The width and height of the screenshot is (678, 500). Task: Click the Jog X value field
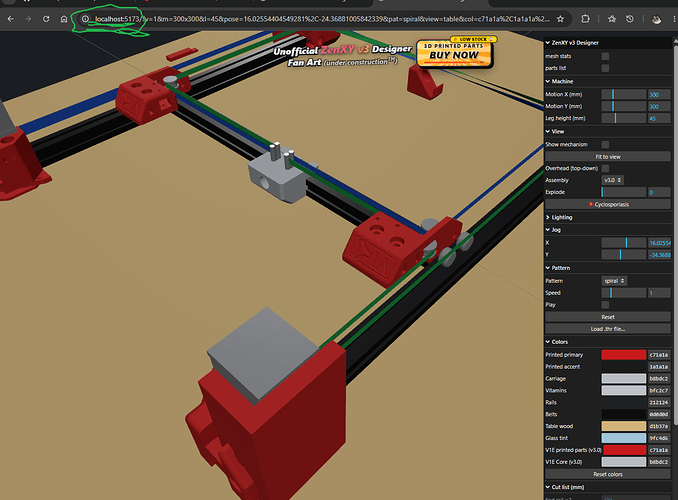pos(659,243)
